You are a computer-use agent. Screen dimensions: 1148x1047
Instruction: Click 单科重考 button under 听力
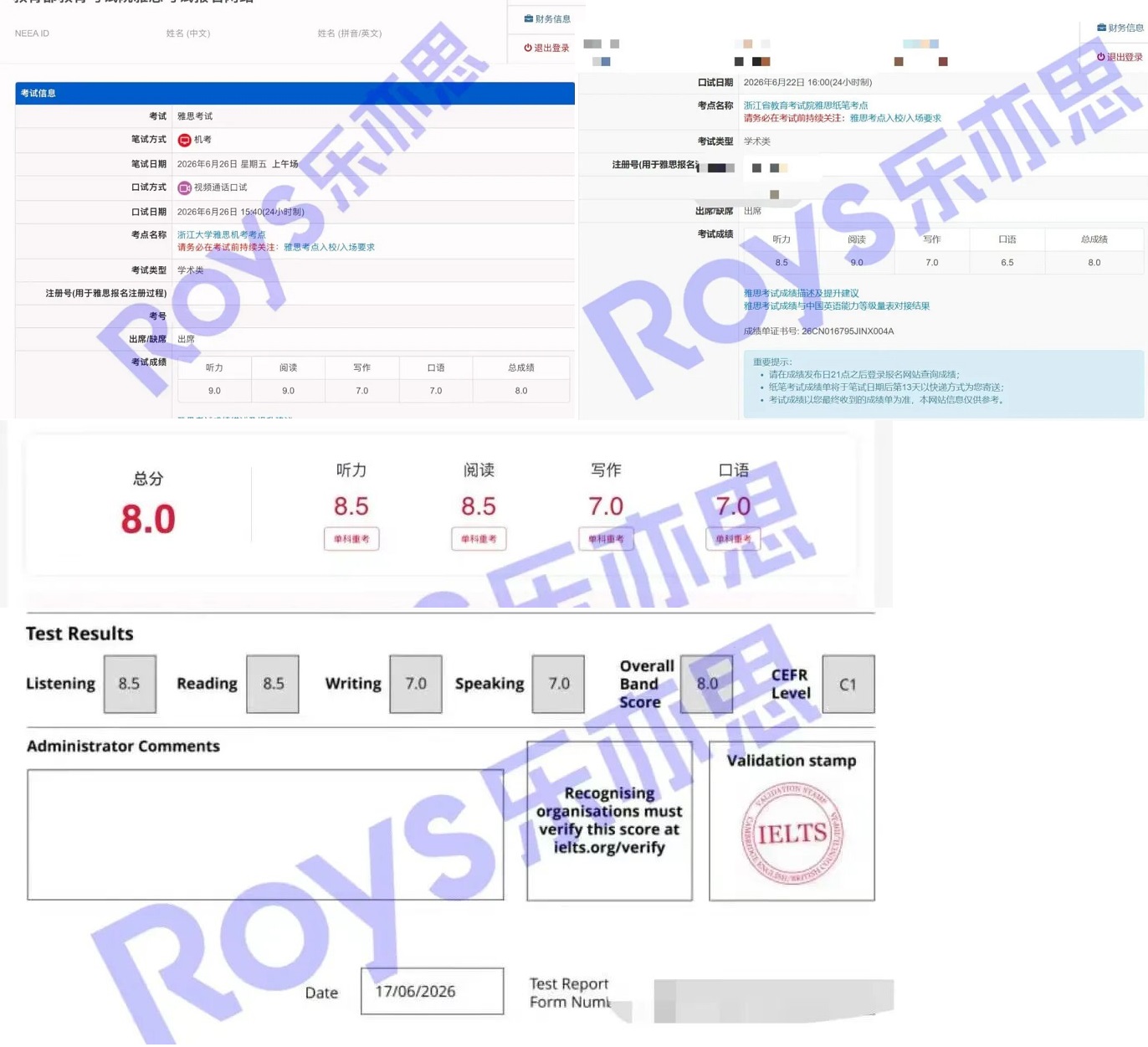coord(351,539)
